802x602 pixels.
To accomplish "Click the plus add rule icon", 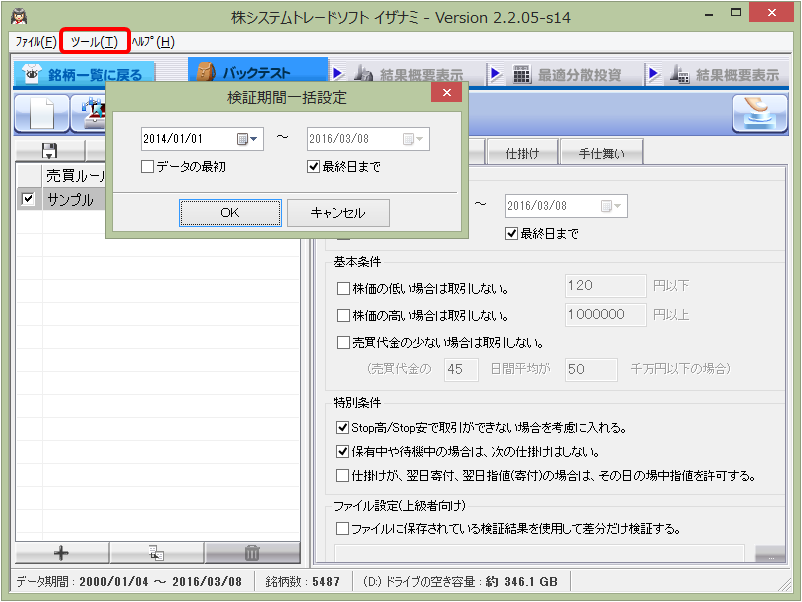I will (61, 553).
